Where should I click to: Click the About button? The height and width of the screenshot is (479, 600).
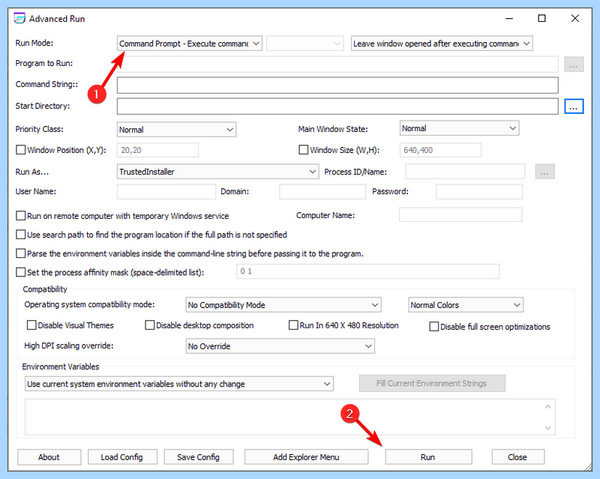pyautogui.click(x=49, y=457)
